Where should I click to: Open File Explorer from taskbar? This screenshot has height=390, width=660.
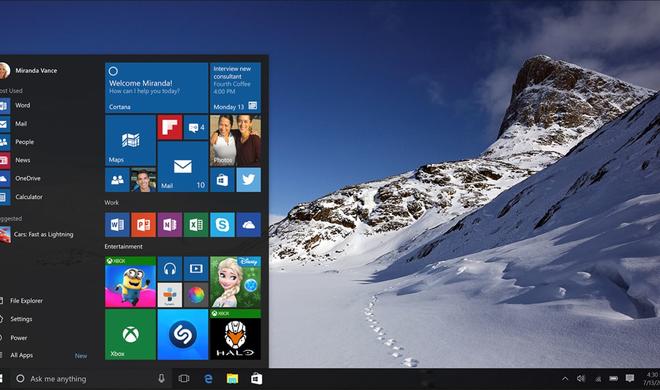pyautogui.click(x=232, y=379)
